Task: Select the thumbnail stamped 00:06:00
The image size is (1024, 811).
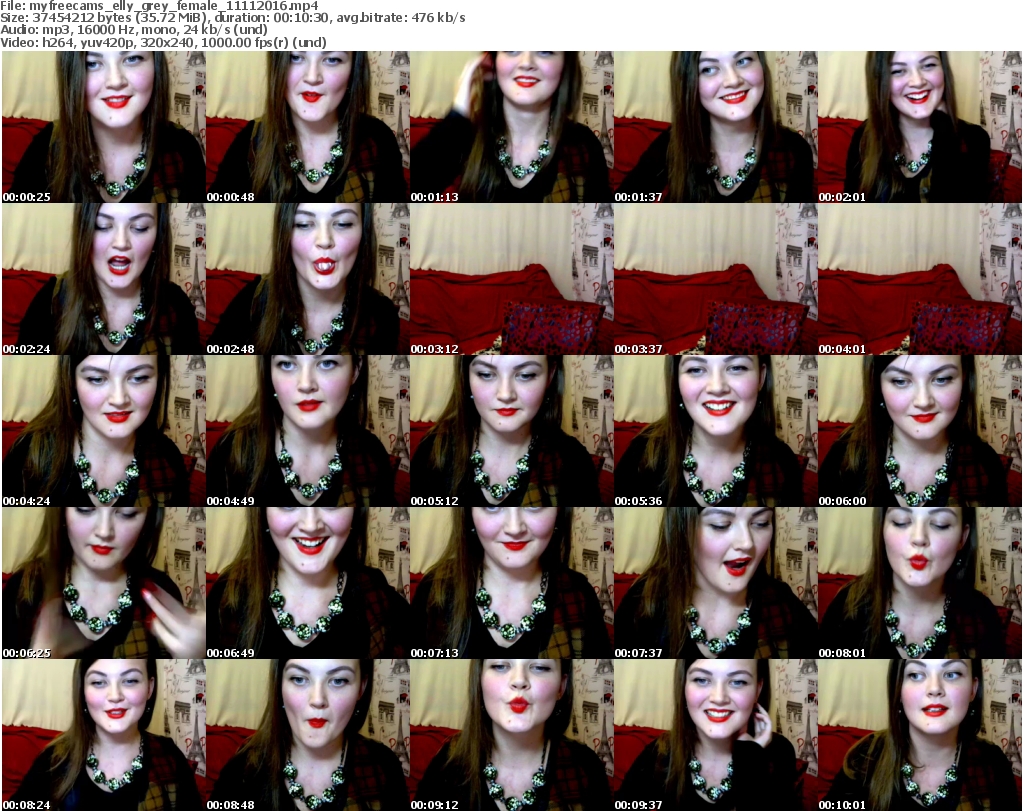Action: [x=920, y=431]
